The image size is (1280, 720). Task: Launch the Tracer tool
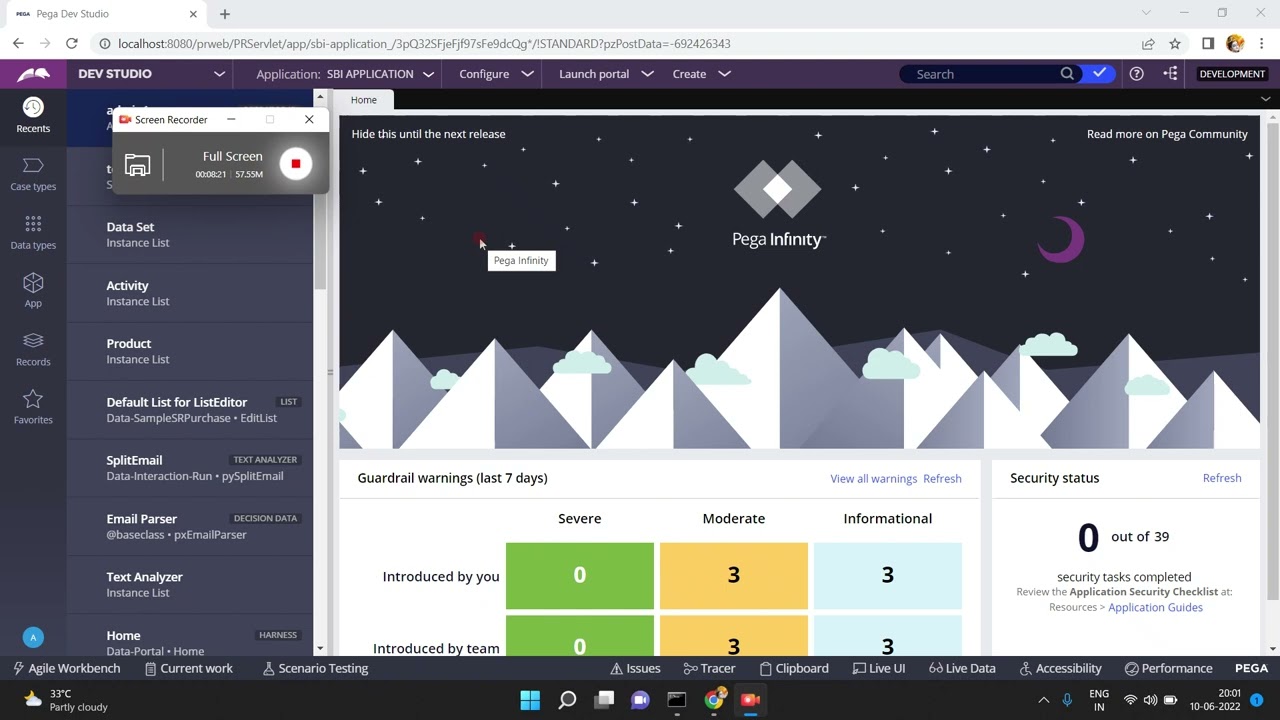click(x=709, y=668)
